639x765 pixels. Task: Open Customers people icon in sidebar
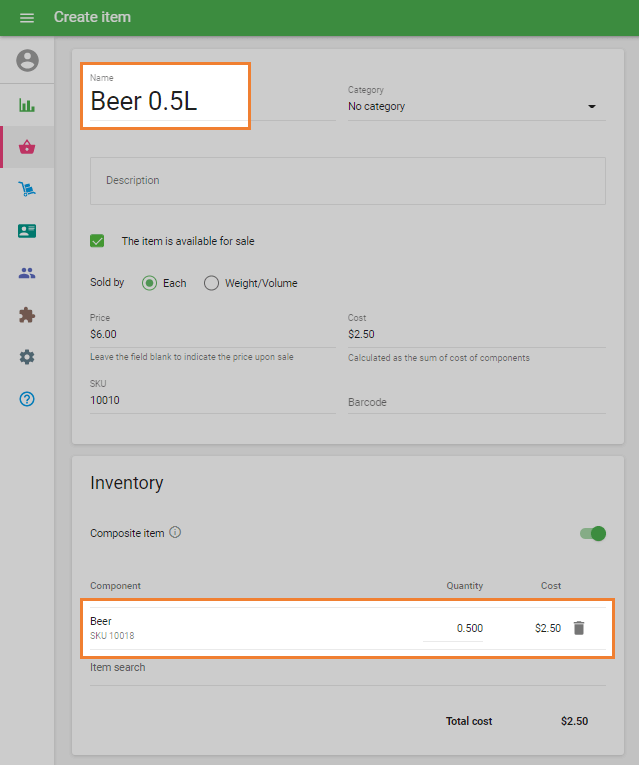(27, 273)
